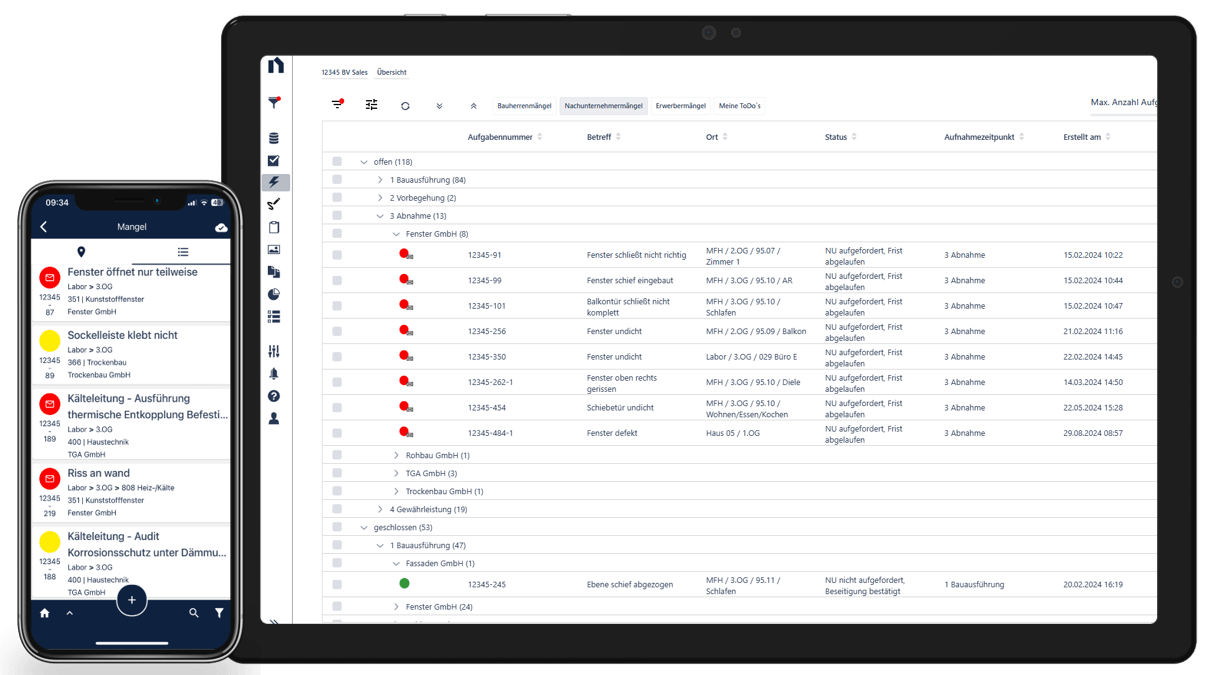
Task: Switch to map pin tab on phone
Action: (x=81, y=252)
